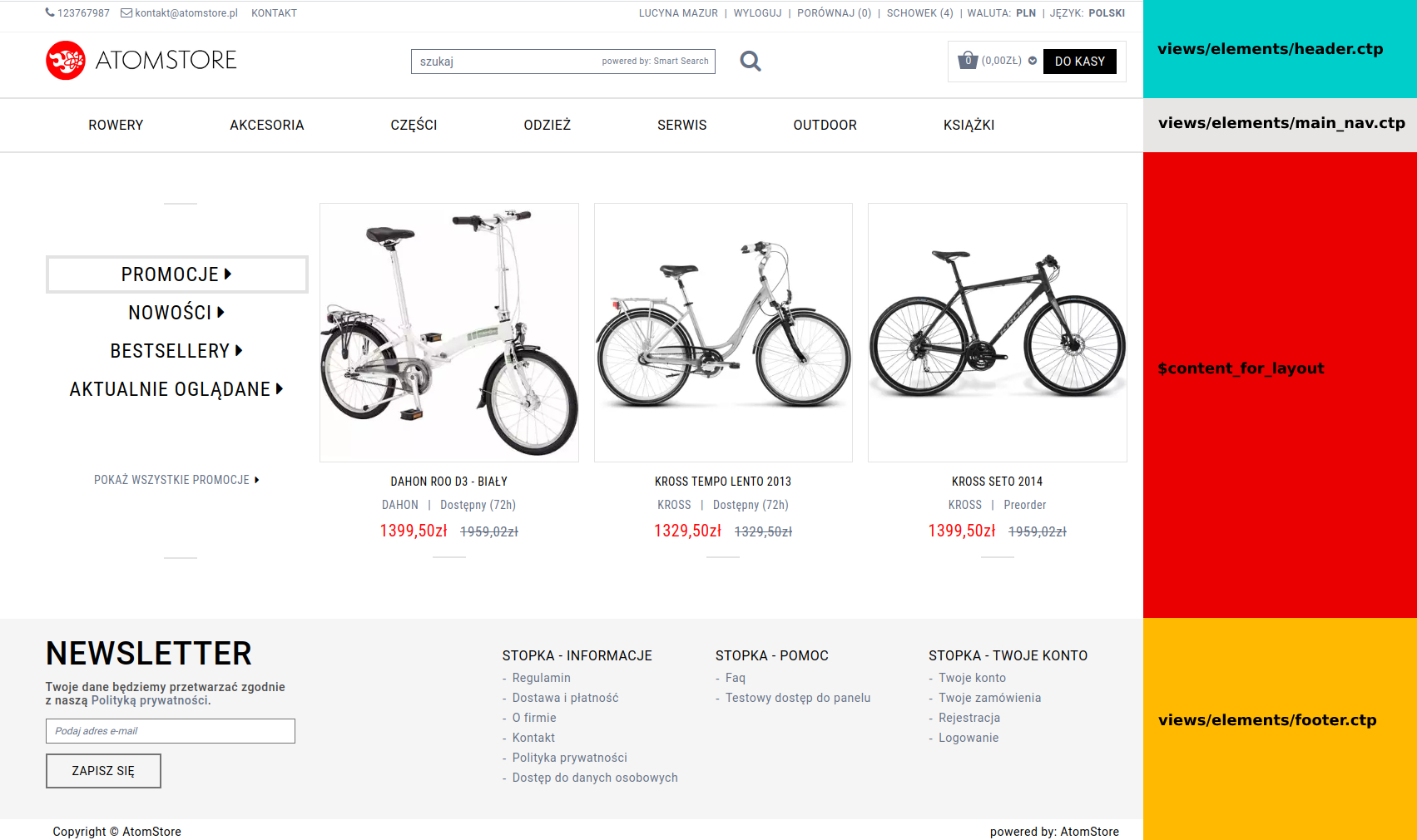The width and height of the screenshot is (1417, 840).
Task: Open the currency PLN selector
Action: pyautogui.click(x=1026, y=13)
